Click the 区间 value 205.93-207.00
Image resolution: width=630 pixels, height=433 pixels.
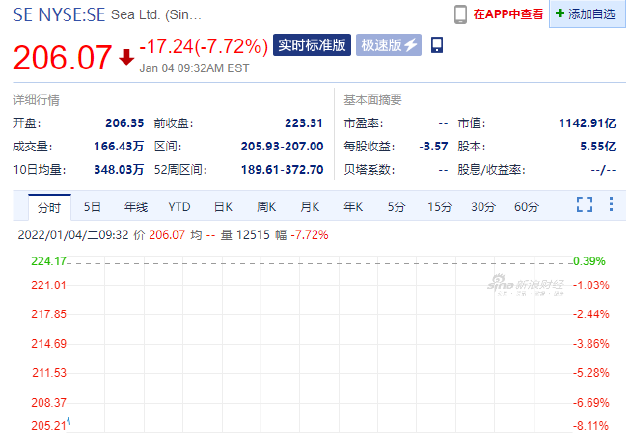point(282,146)
